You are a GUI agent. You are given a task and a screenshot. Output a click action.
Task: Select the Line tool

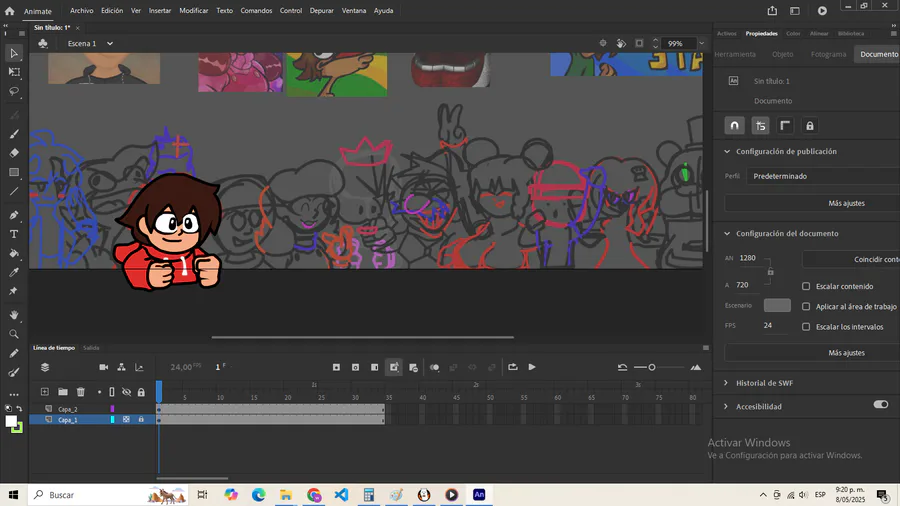pos(14,192)
